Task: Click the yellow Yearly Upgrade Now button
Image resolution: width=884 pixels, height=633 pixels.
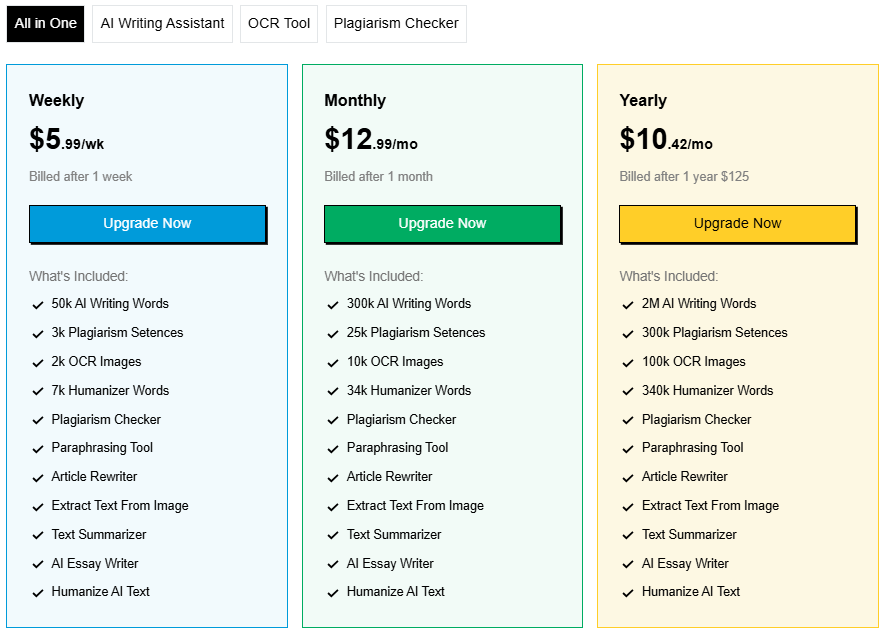Action: point(737,224)
